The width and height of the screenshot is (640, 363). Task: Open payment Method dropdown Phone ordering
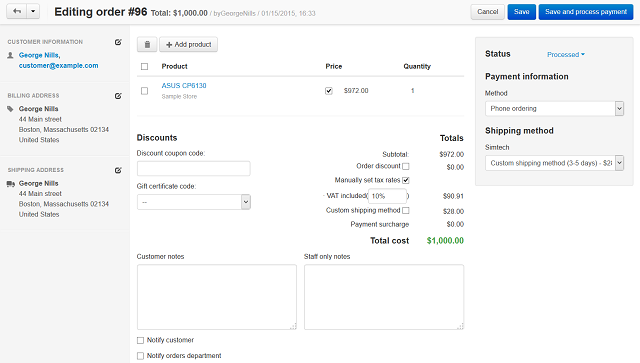tap(554, 109)
